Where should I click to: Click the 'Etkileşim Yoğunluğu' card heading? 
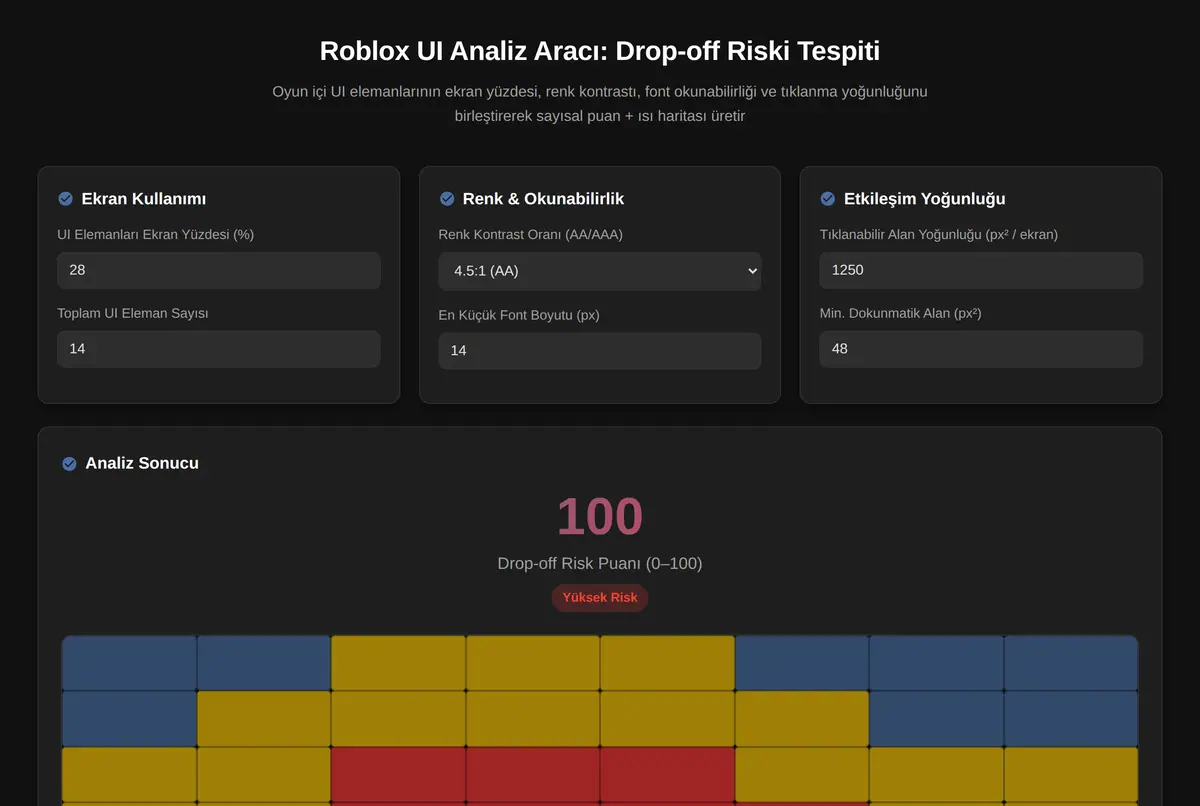(925, 199)
